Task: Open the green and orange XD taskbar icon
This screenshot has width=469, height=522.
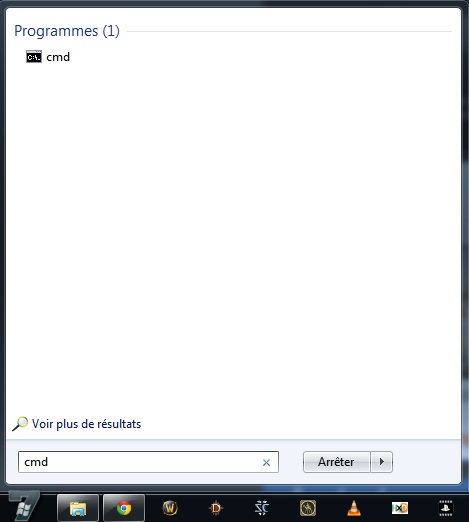Action: coord(400,508)
